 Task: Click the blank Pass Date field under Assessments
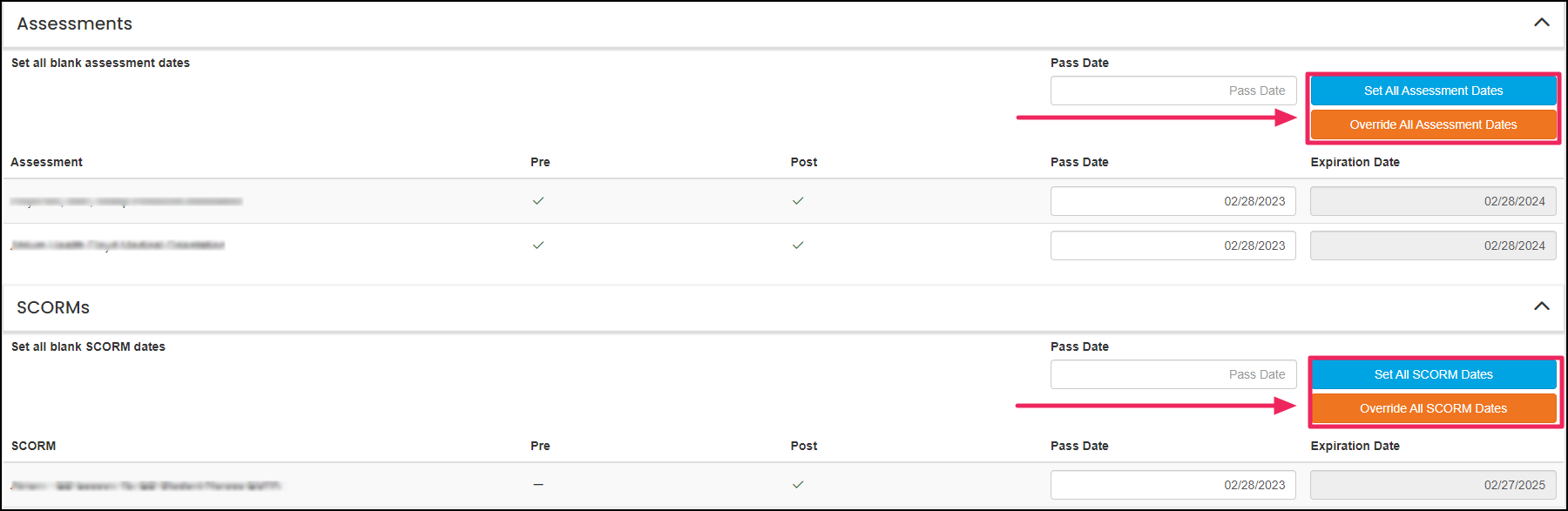[1173, 90]
